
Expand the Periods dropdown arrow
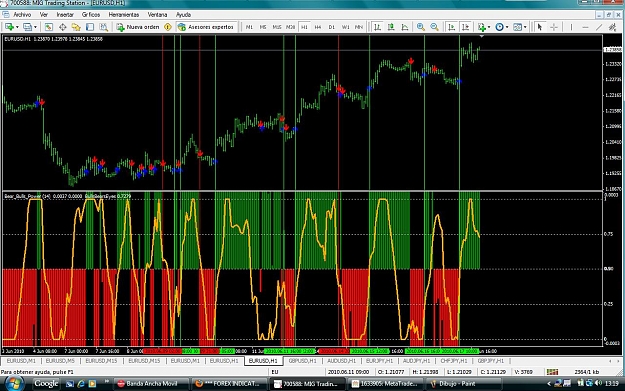[507, 27]
